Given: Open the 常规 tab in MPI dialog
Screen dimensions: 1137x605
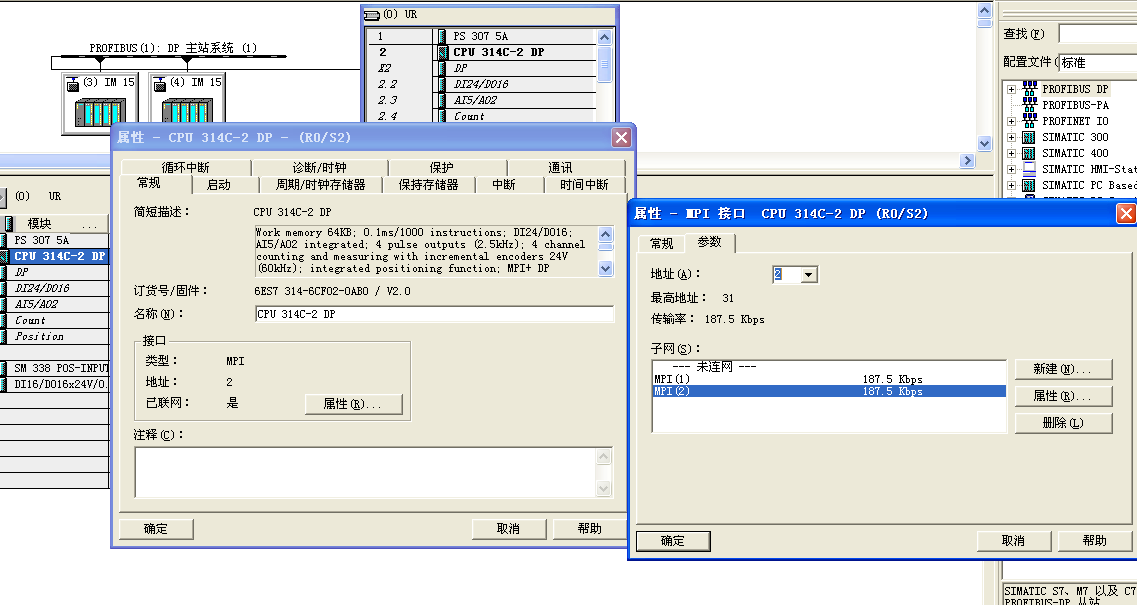Looking at the screenshot, I should (x=661, y=244).
